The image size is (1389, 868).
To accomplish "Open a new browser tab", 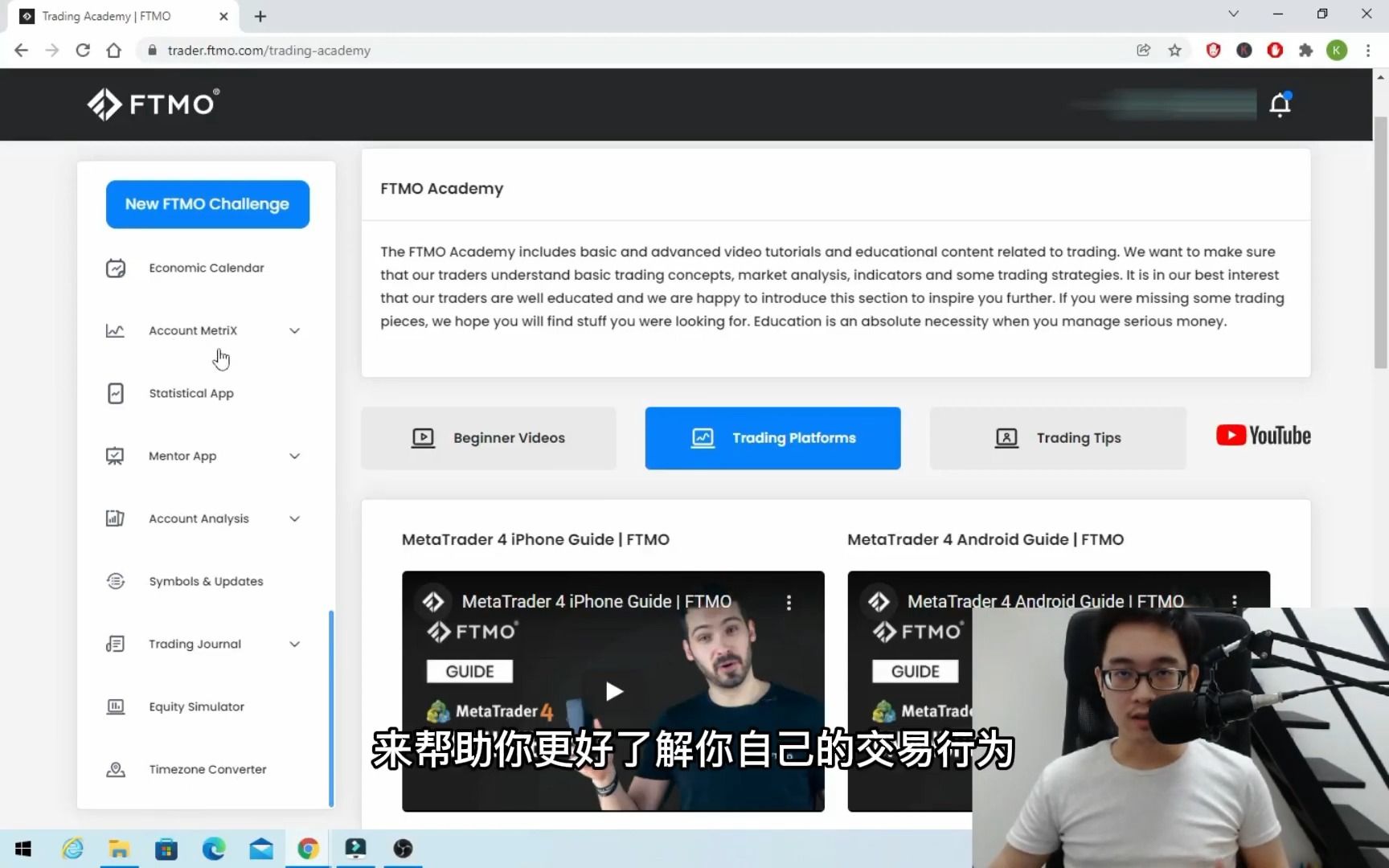I will 260,16.
